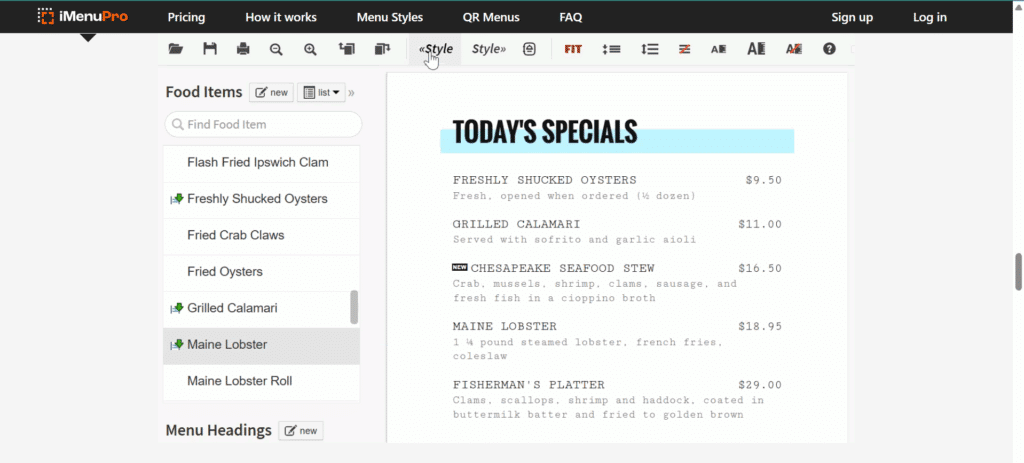Click the page size icon after zoom in
Image resolution: width=1024 pixels, height=463 pixels.
[346, 49]
